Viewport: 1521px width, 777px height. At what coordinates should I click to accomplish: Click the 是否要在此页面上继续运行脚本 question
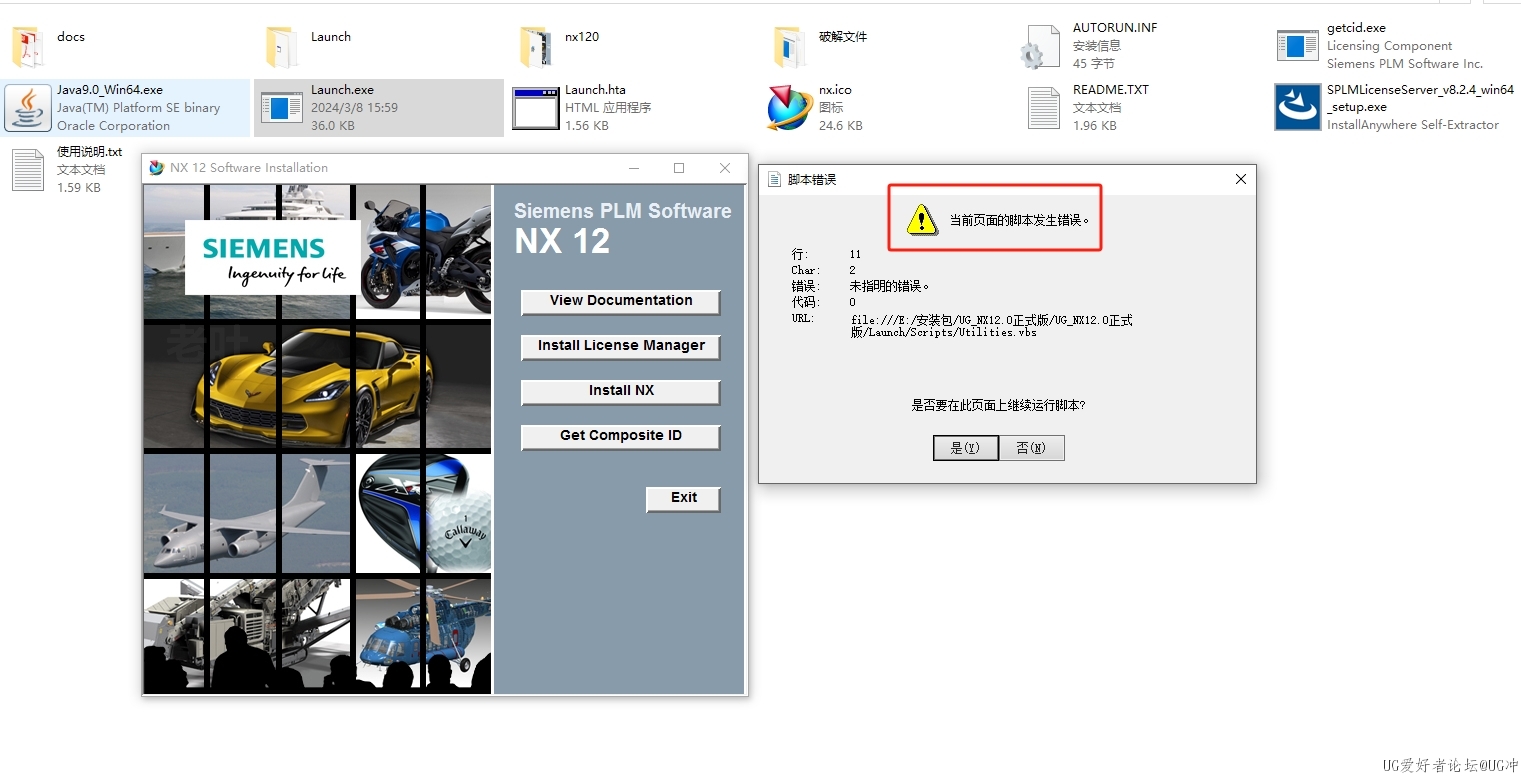click(x=998, y=405)
